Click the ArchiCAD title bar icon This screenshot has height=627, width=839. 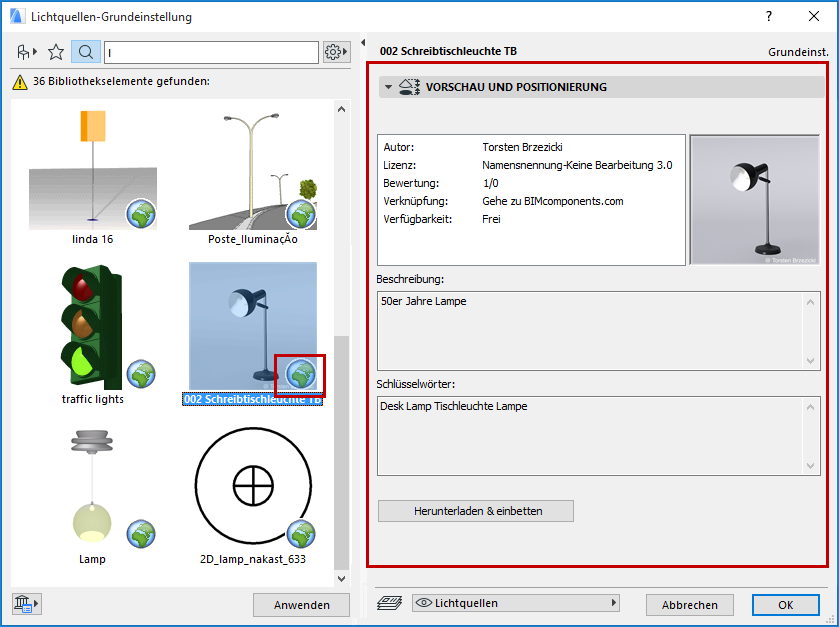pos(18,17)
